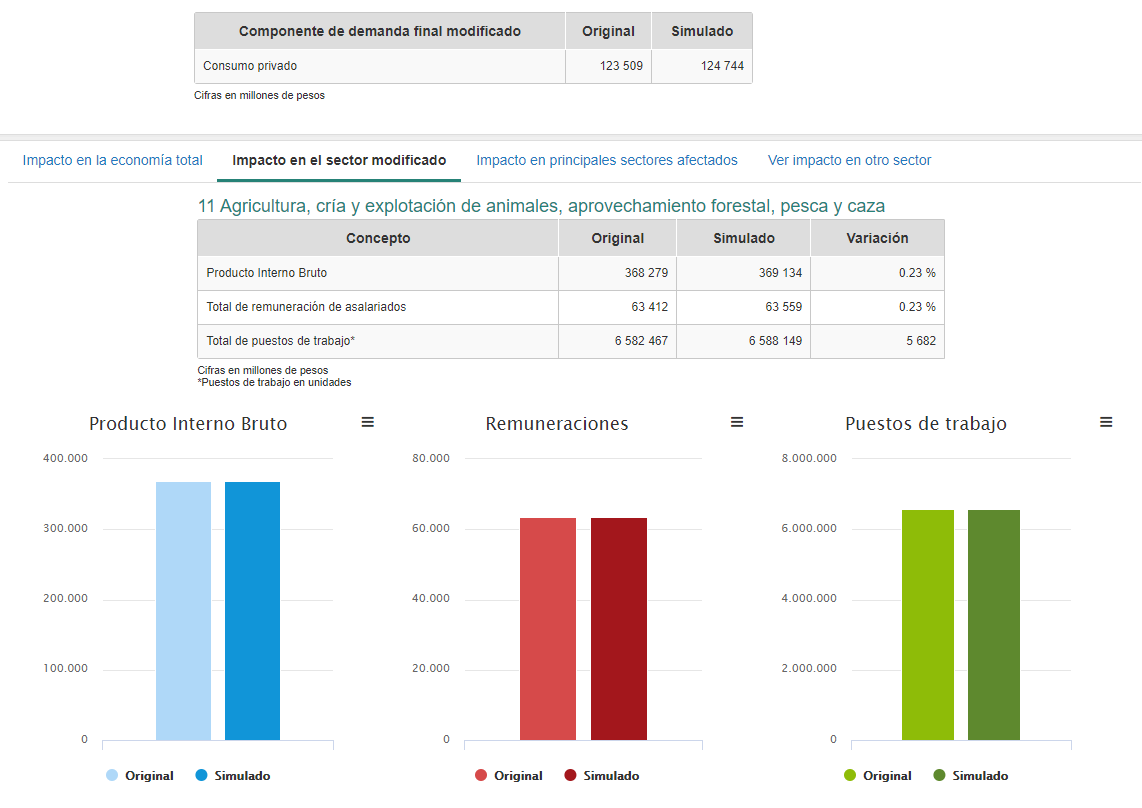Hide Simulado series in Remuneraciones legend
This screenshot has width=1142, height=808.
(x=601, y=776)
